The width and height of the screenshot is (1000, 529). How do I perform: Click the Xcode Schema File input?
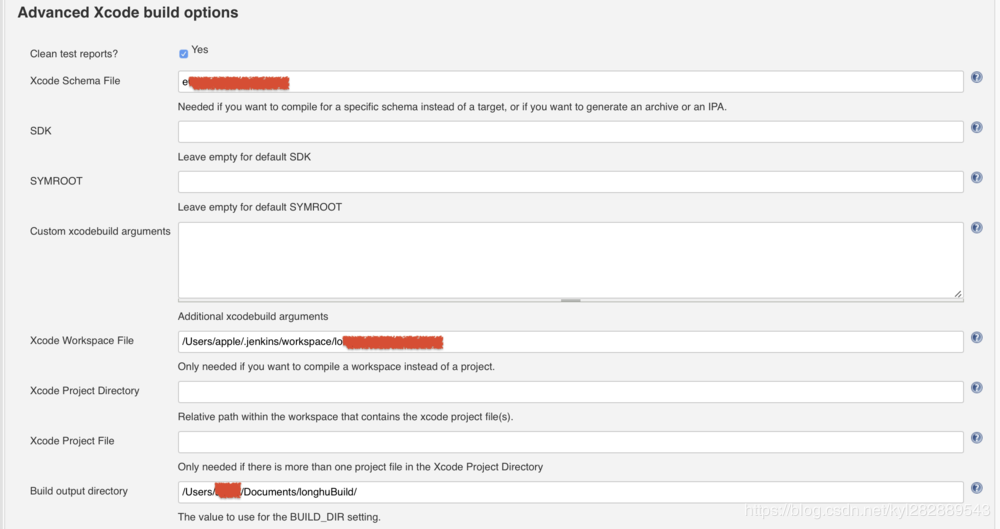pyautogui.click(x=571, y=82)
